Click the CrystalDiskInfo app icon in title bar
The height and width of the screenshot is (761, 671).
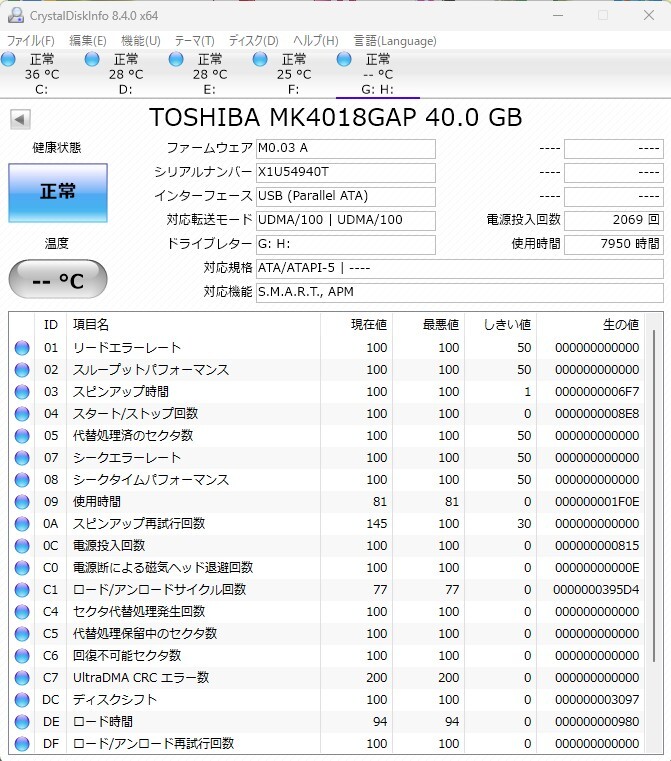coord(15,15)
